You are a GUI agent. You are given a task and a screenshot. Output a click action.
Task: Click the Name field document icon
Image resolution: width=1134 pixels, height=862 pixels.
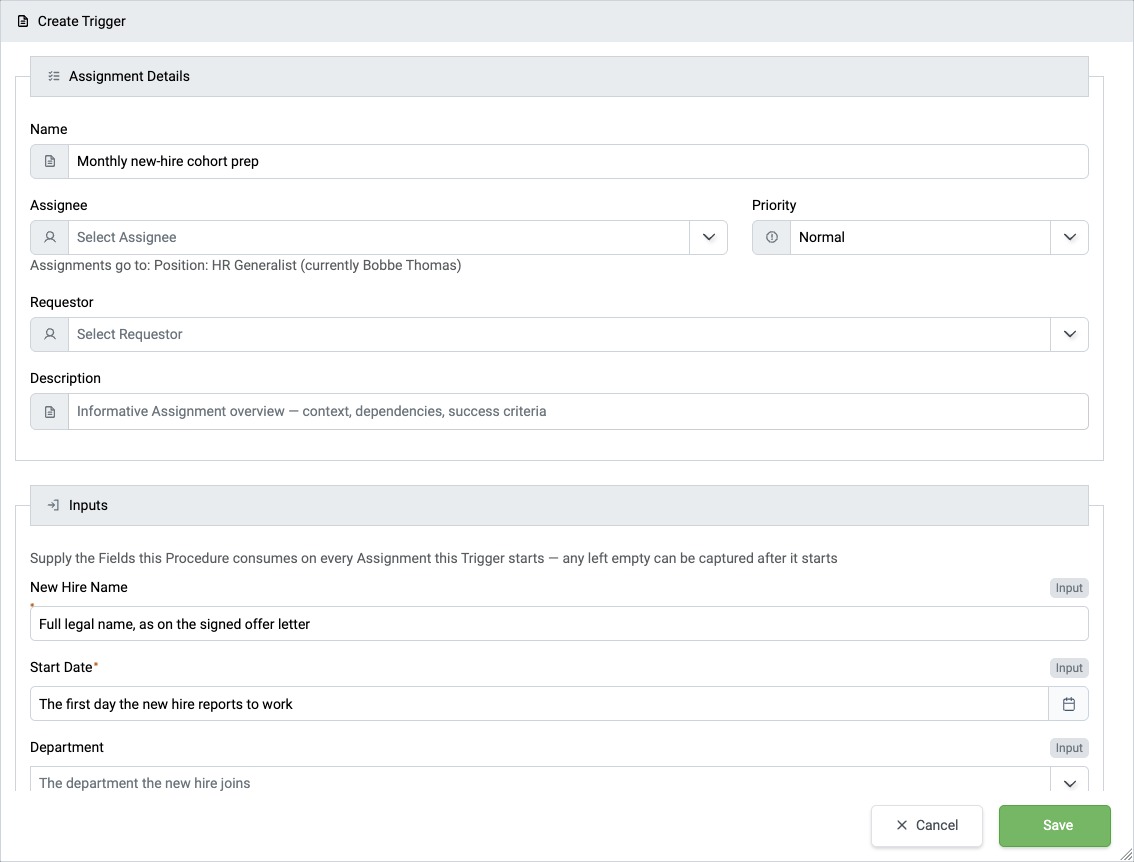[x=50, y=161]
